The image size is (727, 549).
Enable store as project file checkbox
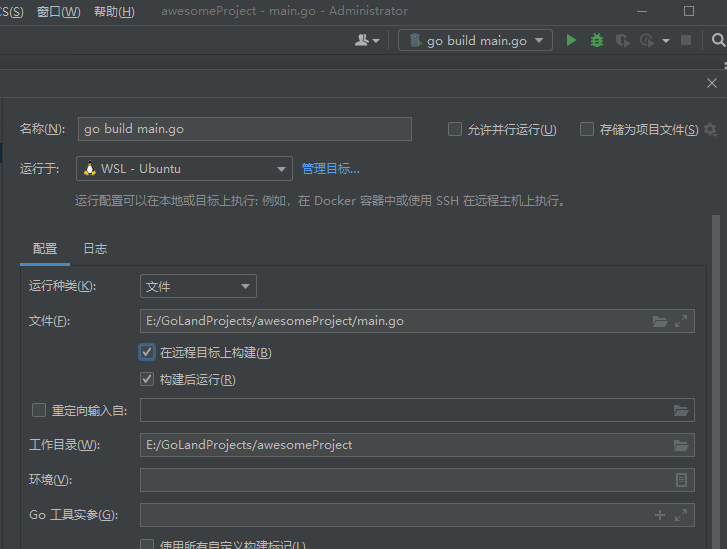click(587, 129)
